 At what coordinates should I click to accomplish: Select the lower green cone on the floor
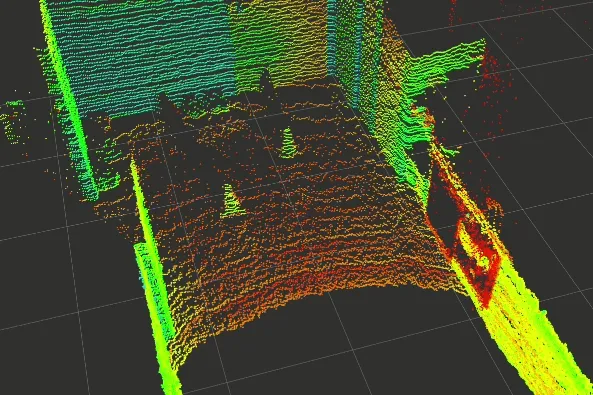[x=231, y=201]
